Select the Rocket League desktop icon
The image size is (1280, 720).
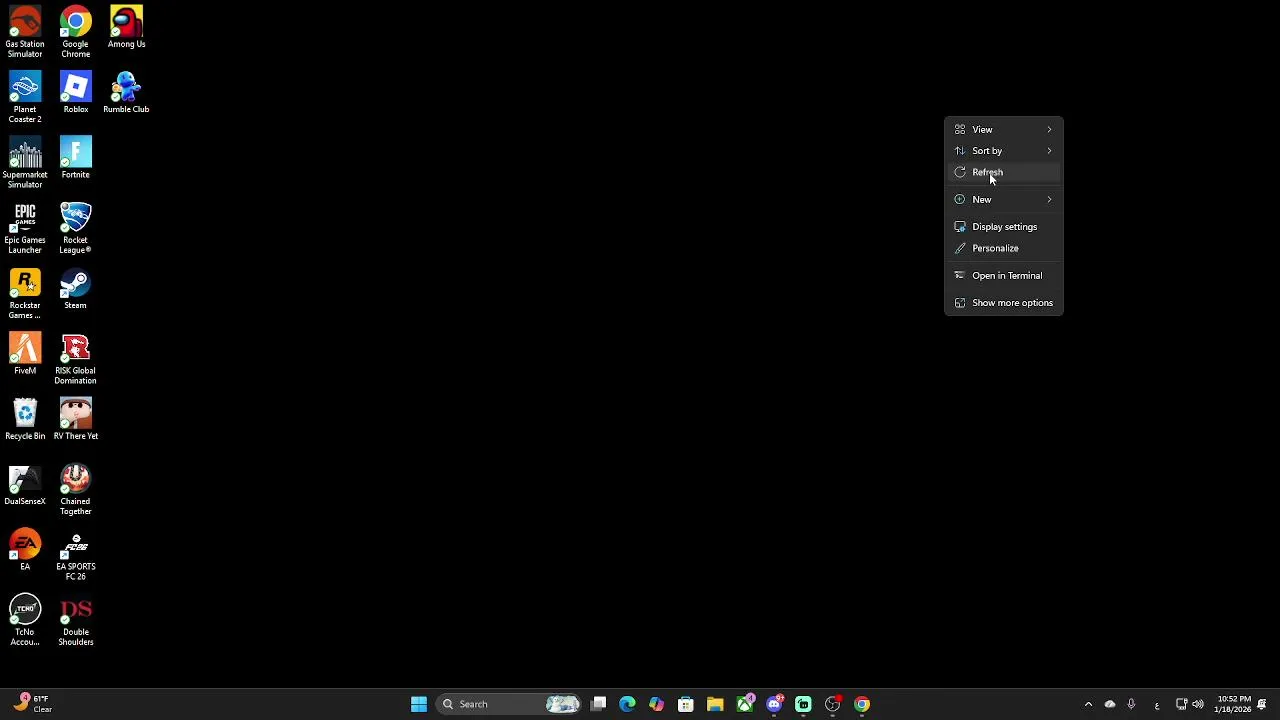coord(75,228)
